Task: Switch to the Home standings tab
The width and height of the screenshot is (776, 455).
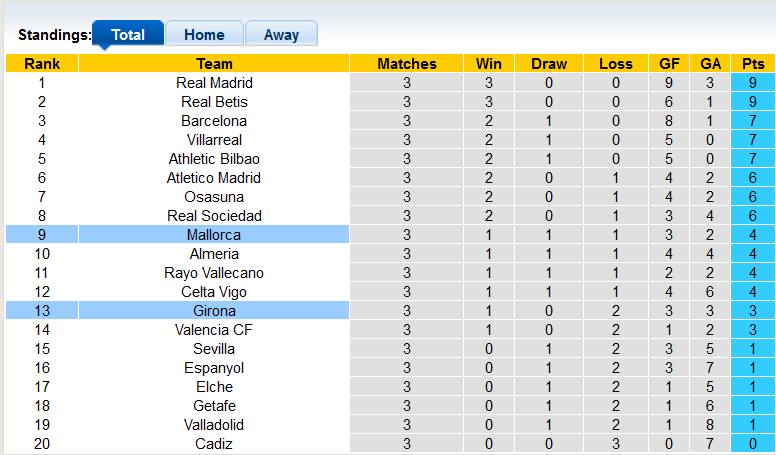Action: pyautogui.click(x=204, y=35)
